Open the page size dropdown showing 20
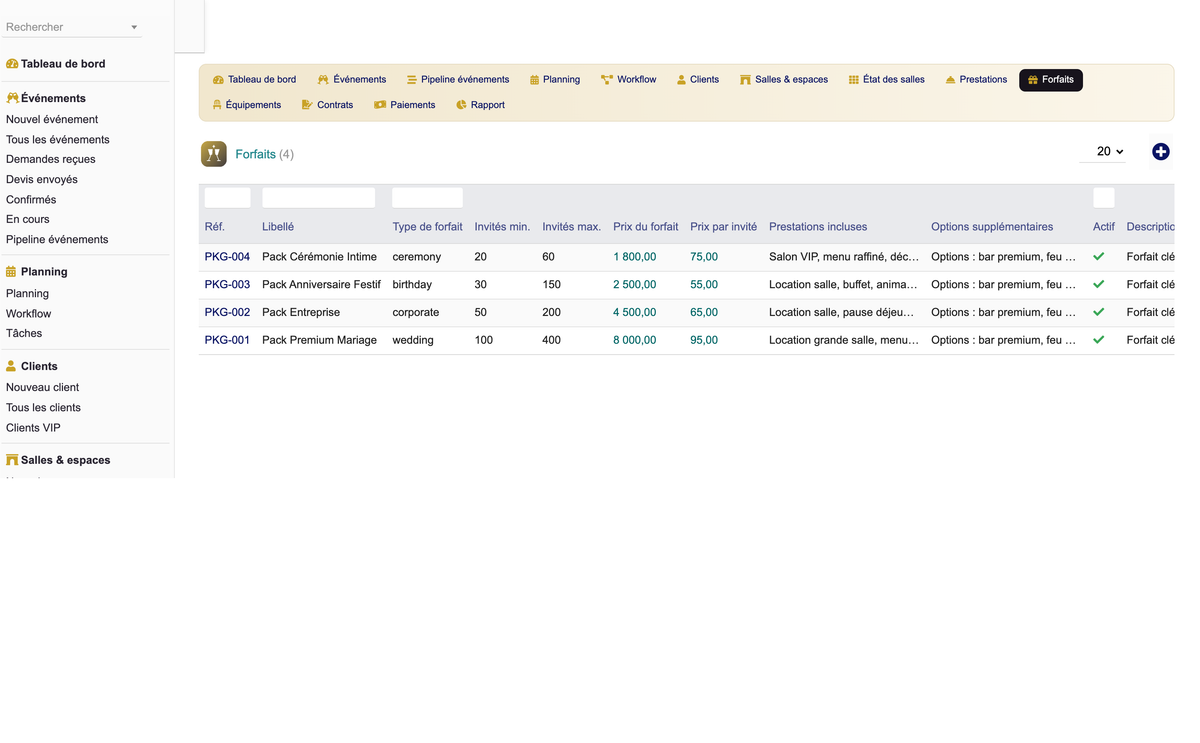Viewport: 1200px width, 743px height. point(1104,152)
